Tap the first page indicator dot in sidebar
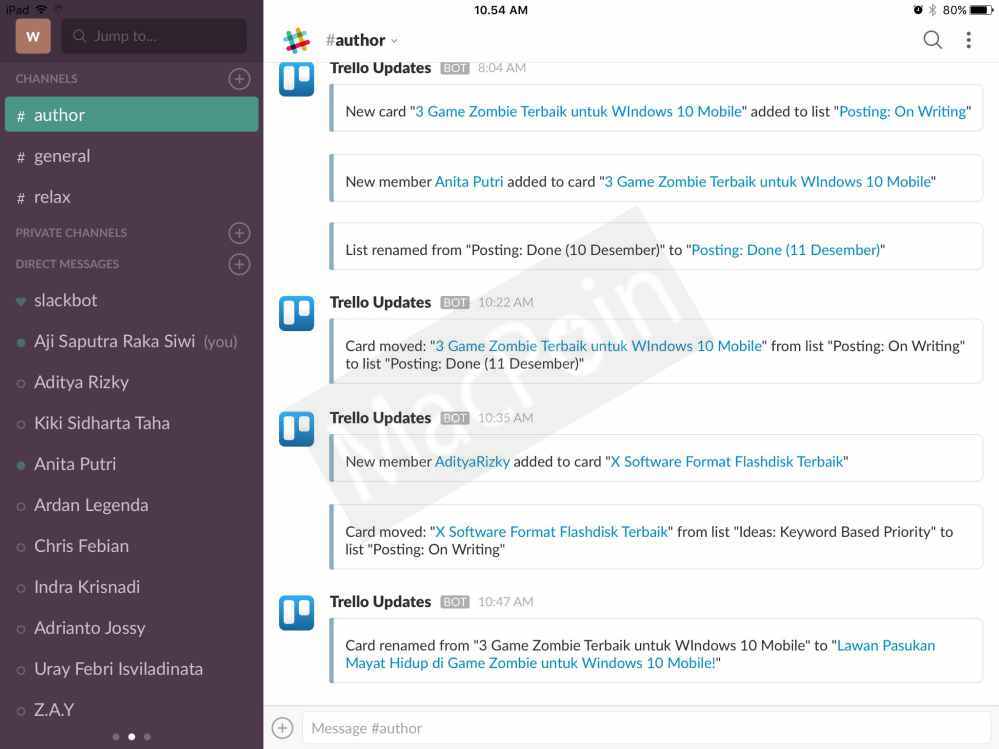 click(x=116, y=737)
